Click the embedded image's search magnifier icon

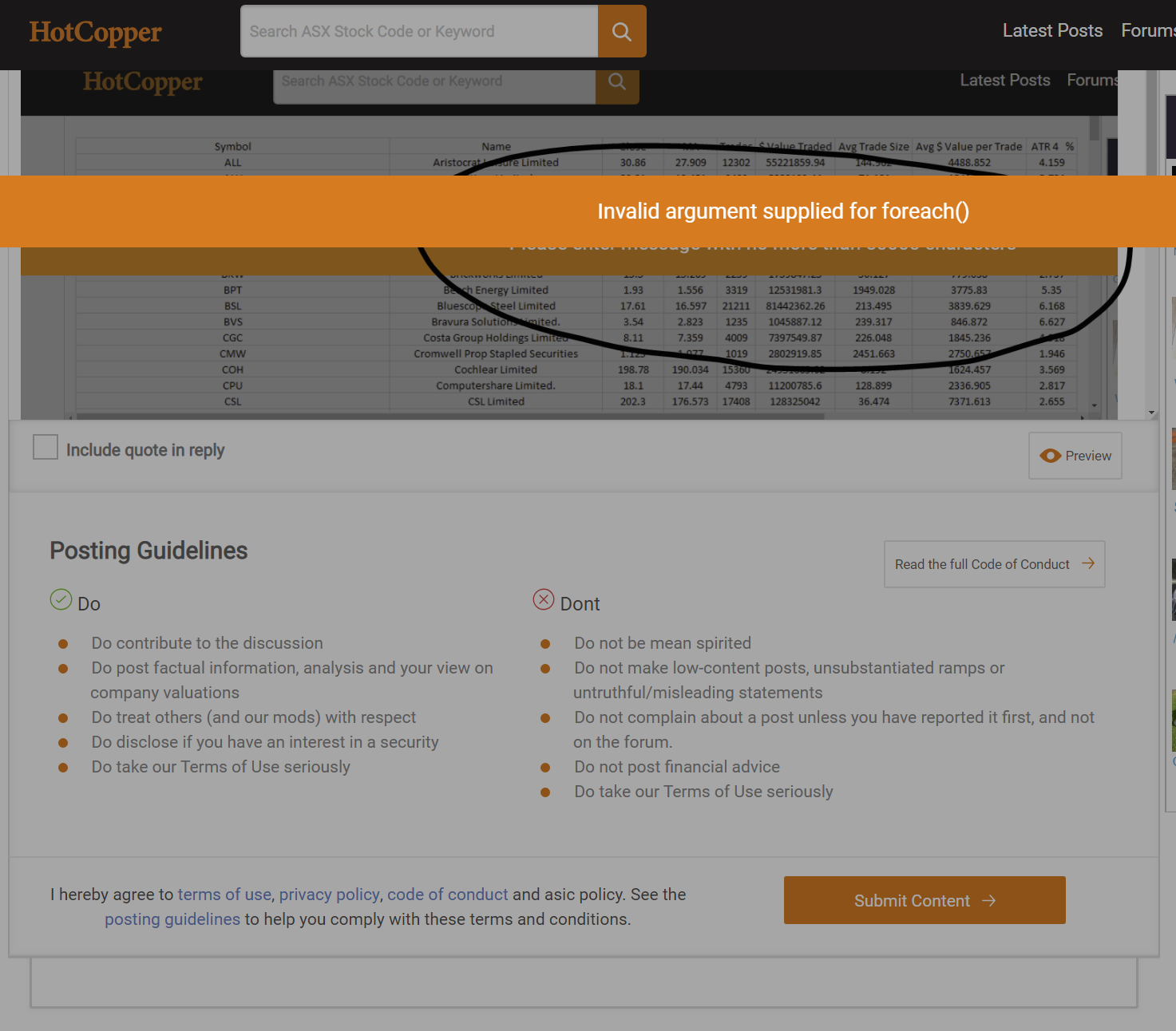[617, 81]
